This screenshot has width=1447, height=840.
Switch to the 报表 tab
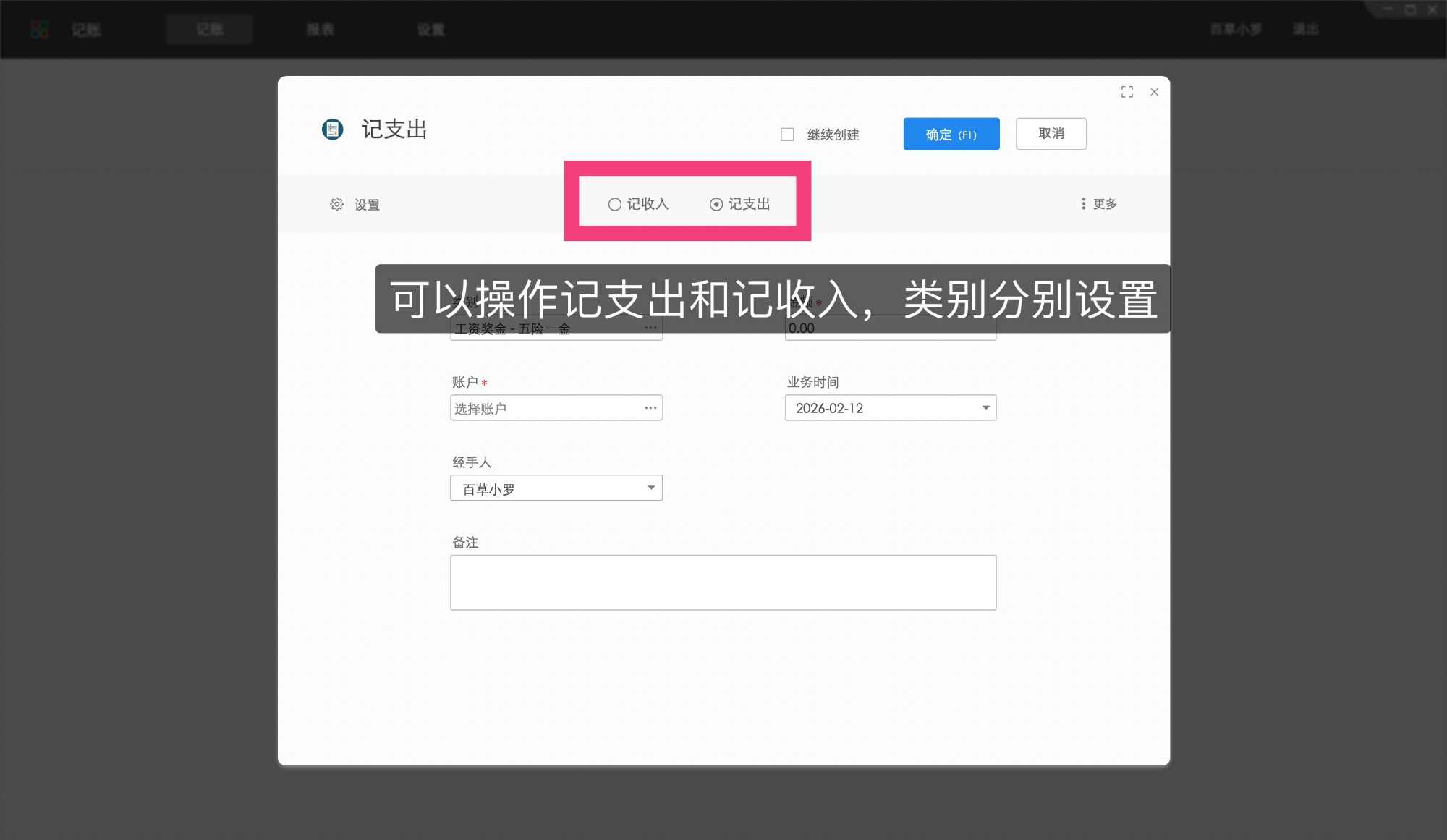pos(318,30)
